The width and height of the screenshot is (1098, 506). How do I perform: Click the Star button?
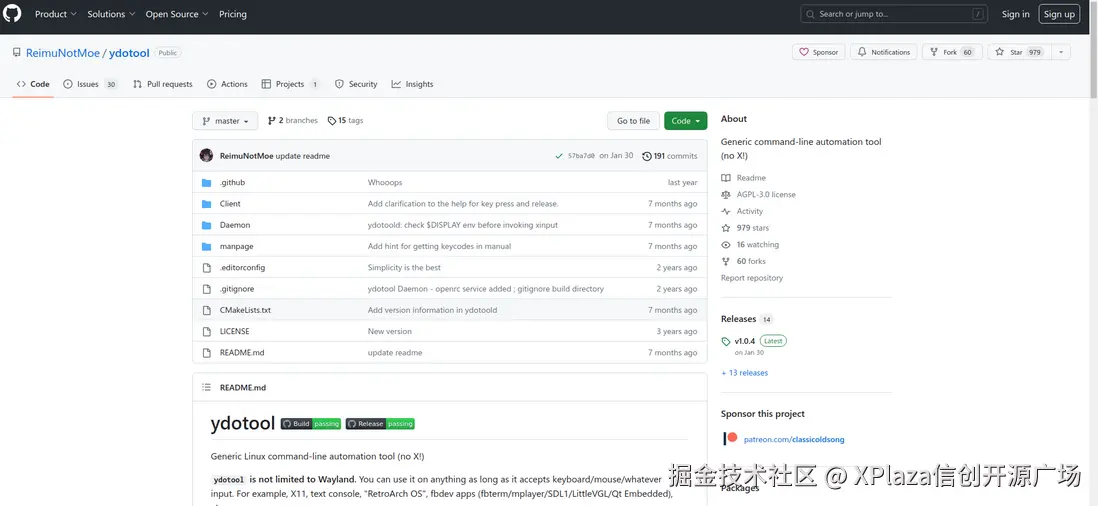point(1019,52)
